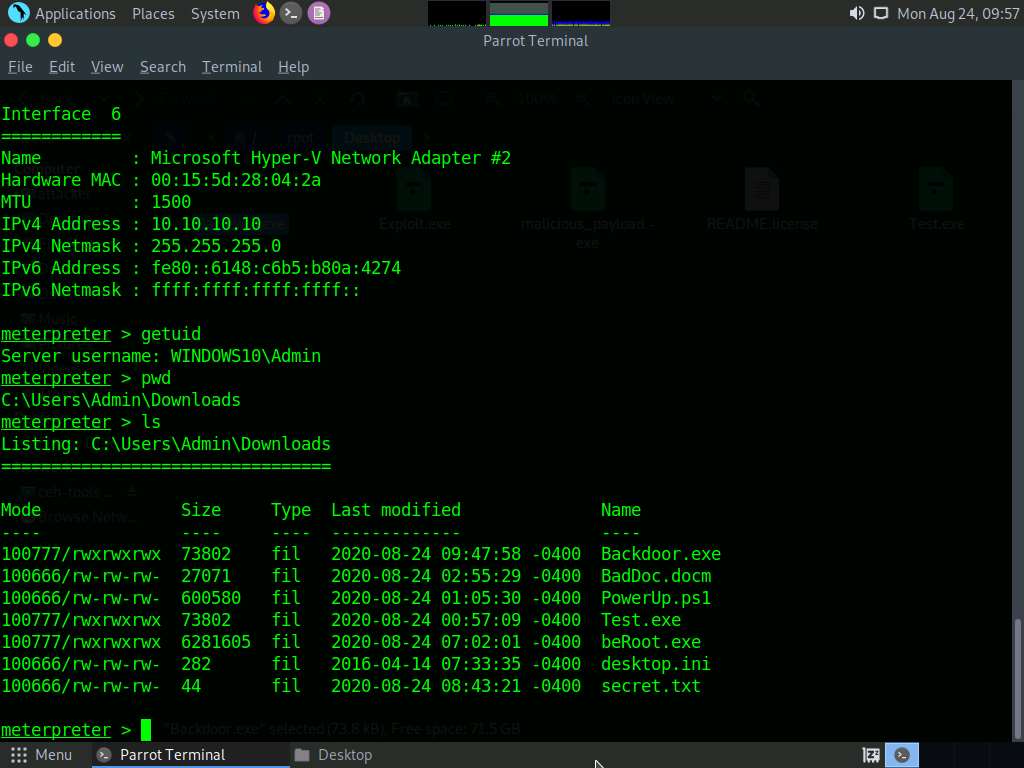Click the Test.exe file name in listing
The image size is (1024, 768).
pyautogui.click(x=641, y=620)
